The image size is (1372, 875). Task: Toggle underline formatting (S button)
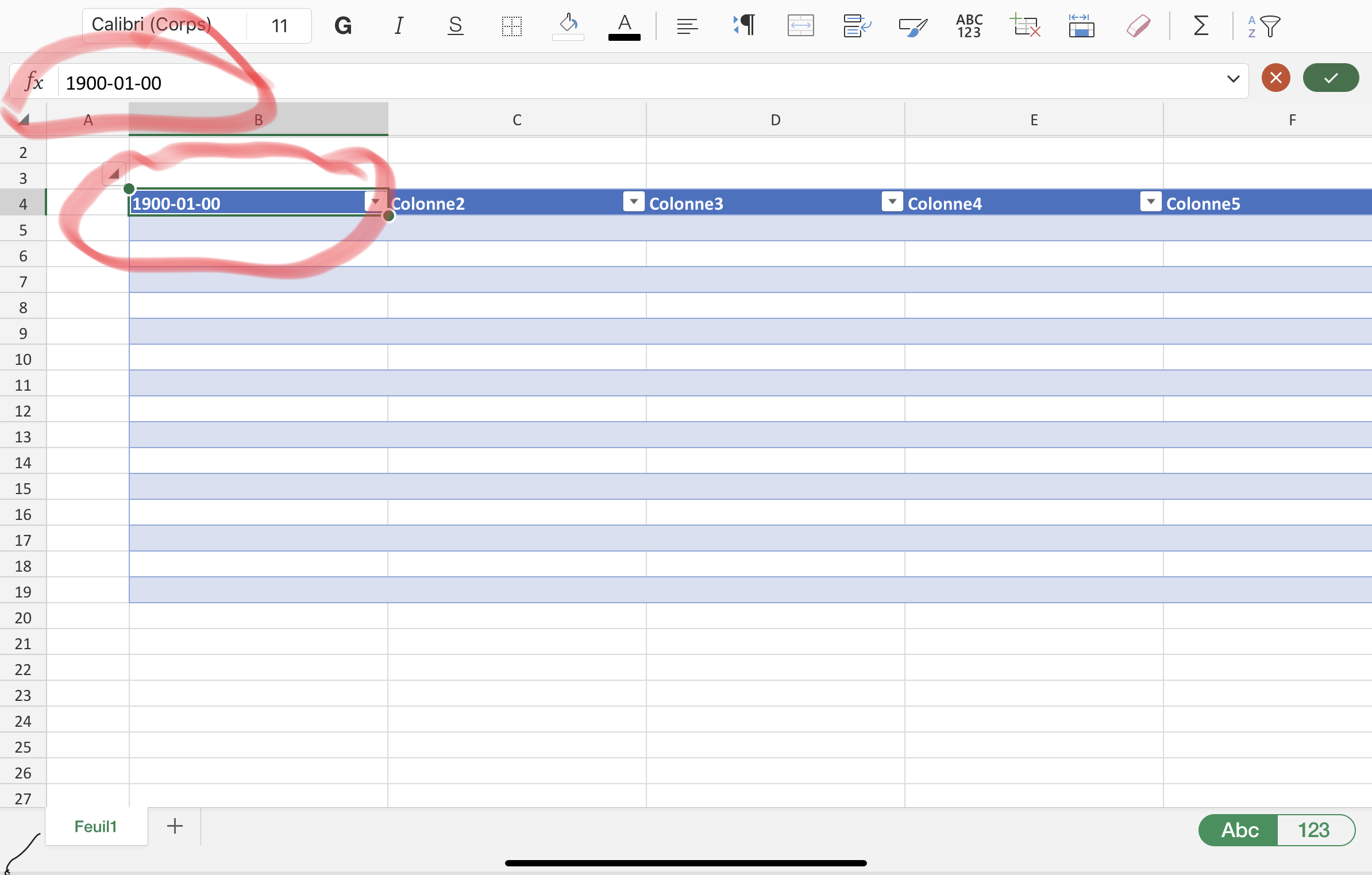[x=455, y=26]
